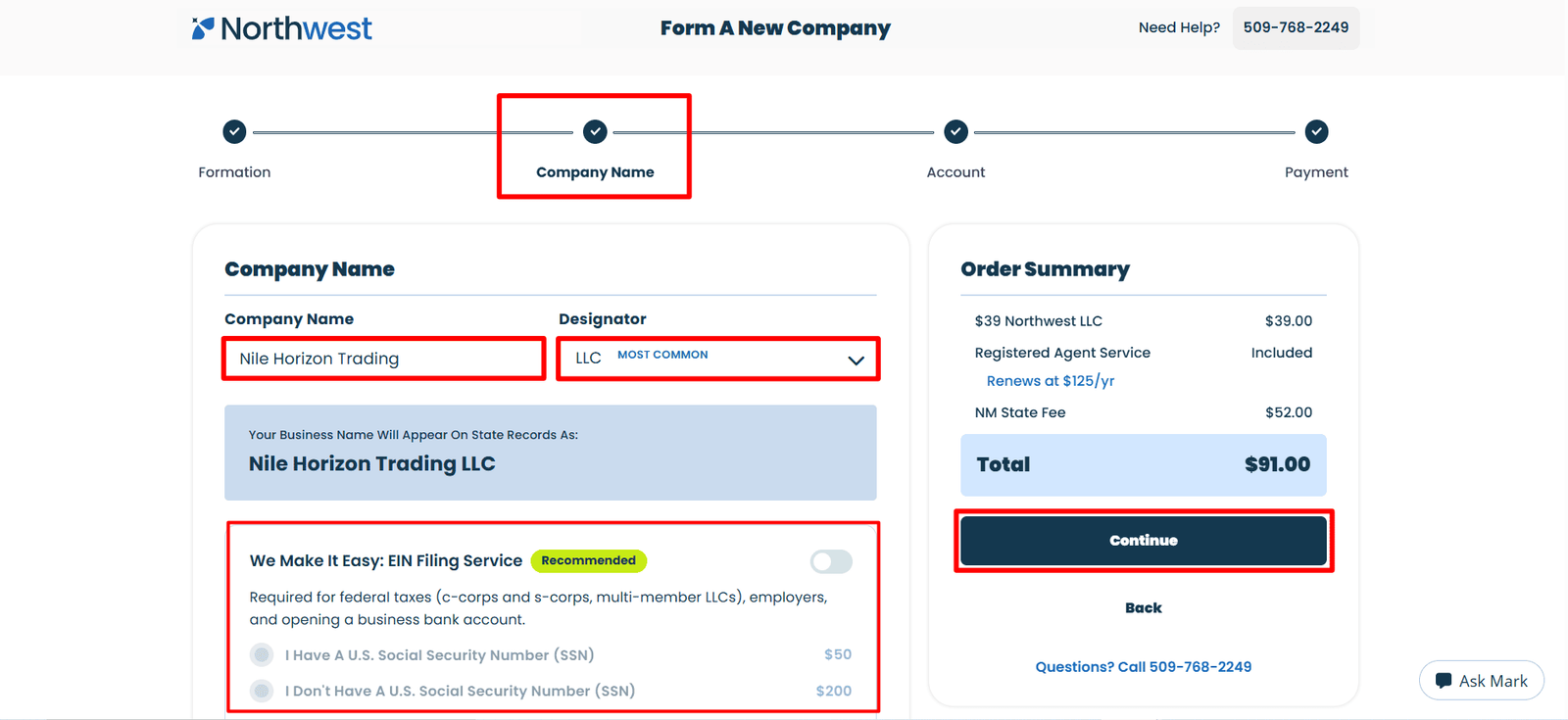This screenshot has height=720, width=1568.
Task: Click the Formation step checkmark icon
Action: (x=234, y=131)
